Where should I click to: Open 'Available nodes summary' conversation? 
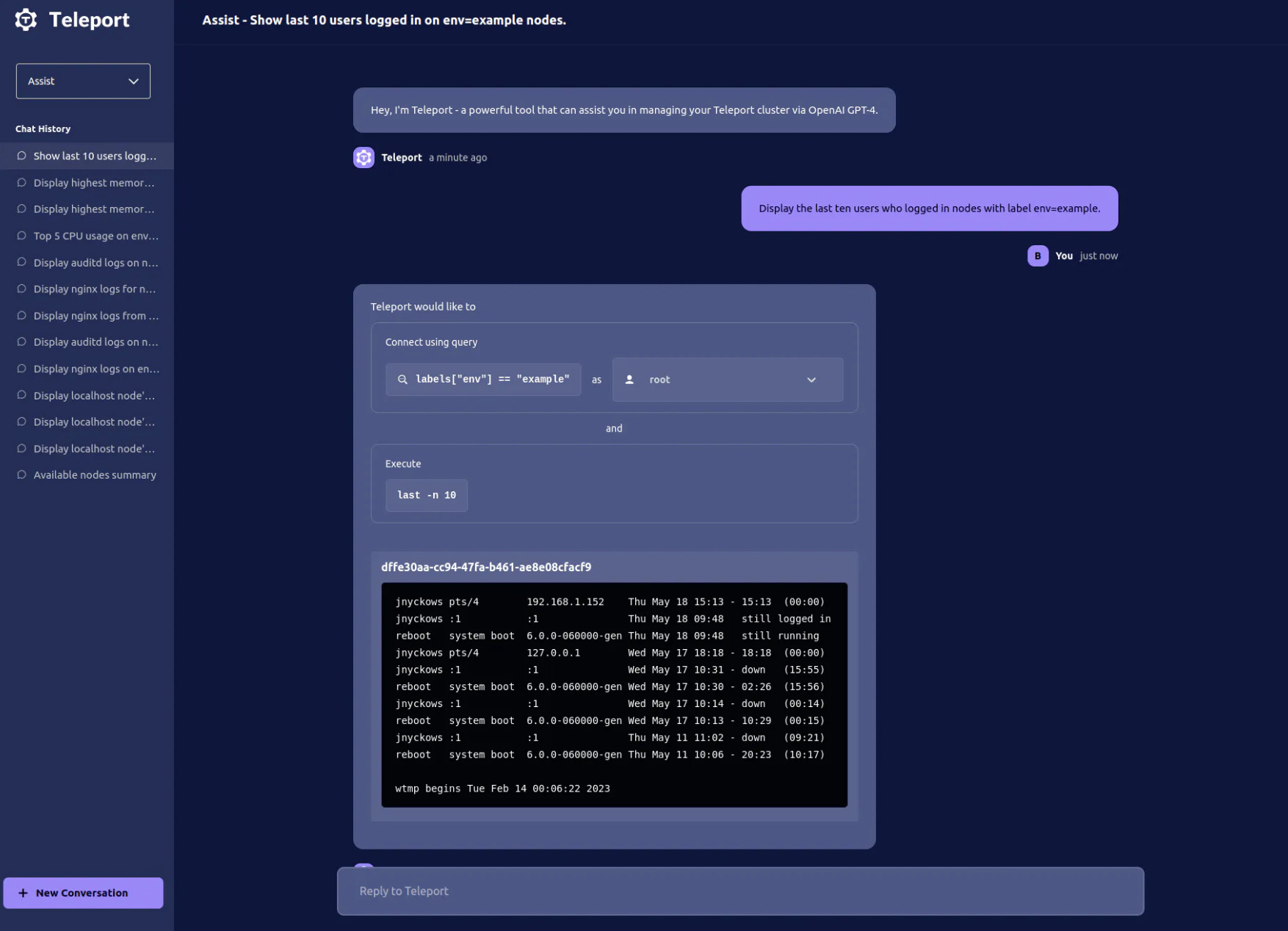coord(87,475)
